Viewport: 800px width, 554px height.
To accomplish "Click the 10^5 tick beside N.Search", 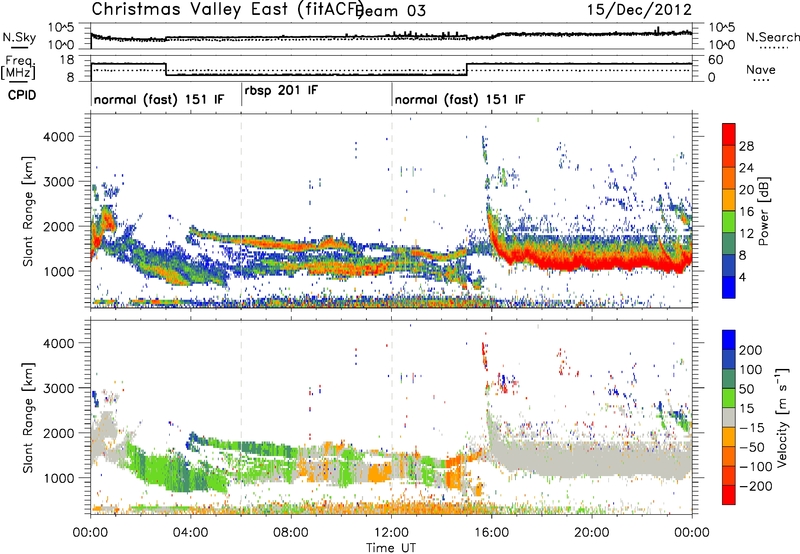I will tap(721, 28).
